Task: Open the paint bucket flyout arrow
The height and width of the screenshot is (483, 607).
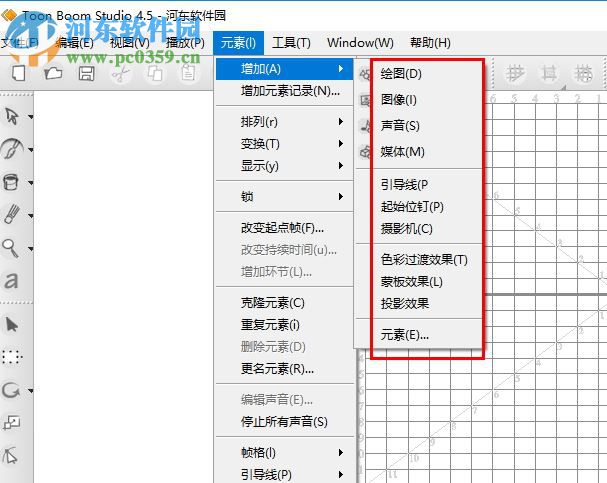Action: pos(31,182)
